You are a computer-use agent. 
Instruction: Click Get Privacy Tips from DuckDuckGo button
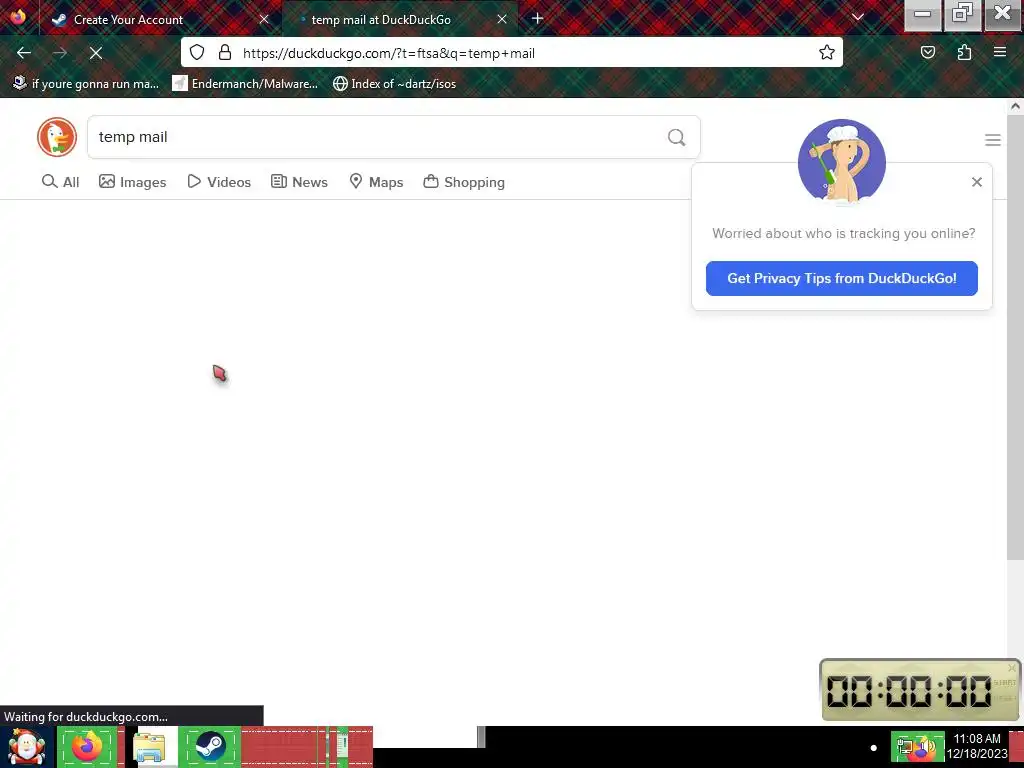click(x=842, y=278)
